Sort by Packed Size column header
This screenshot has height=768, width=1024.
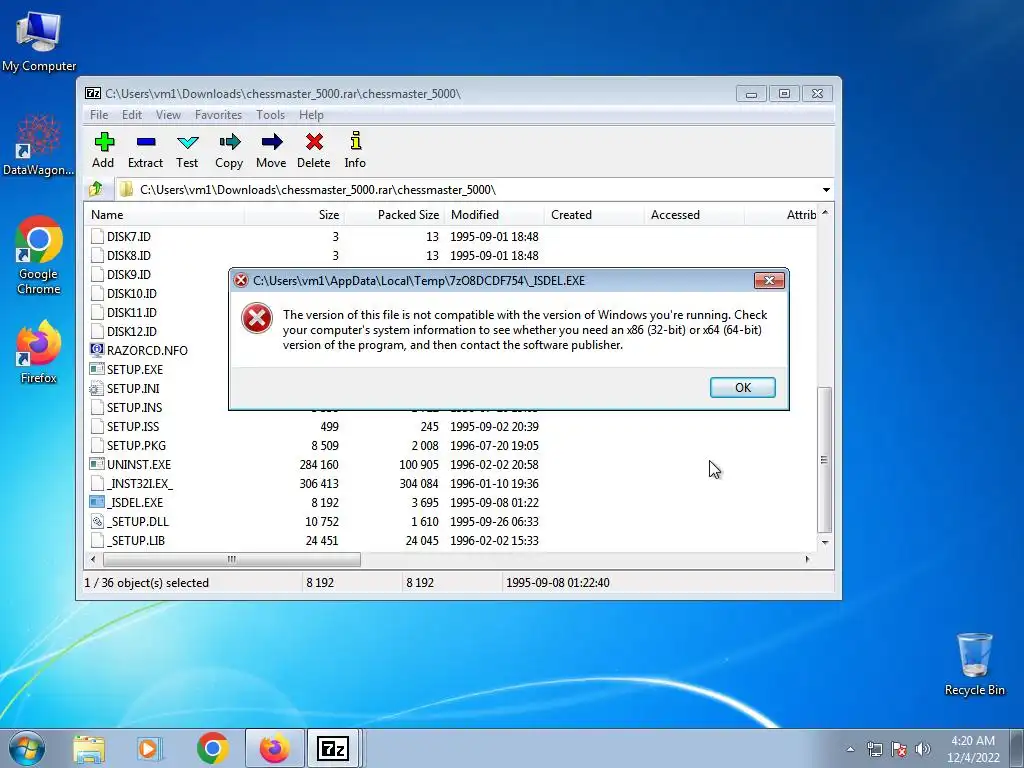coord(394,215)
